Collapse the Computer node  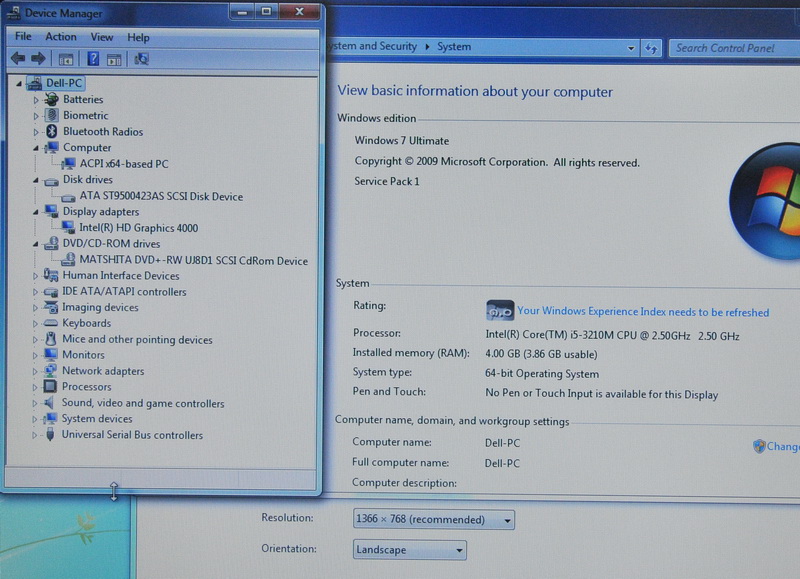[x=36, y=148]
